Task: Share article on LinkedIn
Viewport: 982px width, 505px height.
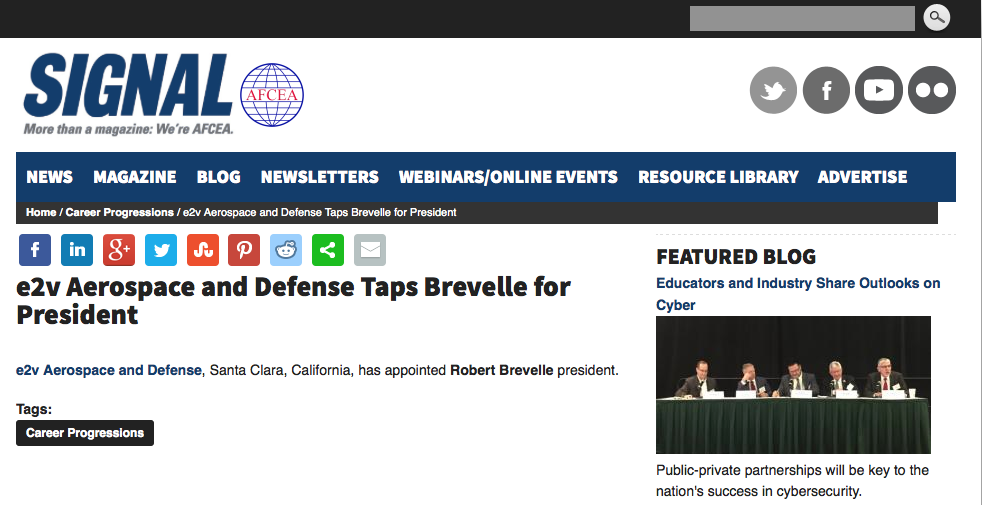Action: click(x=77, y=250)
